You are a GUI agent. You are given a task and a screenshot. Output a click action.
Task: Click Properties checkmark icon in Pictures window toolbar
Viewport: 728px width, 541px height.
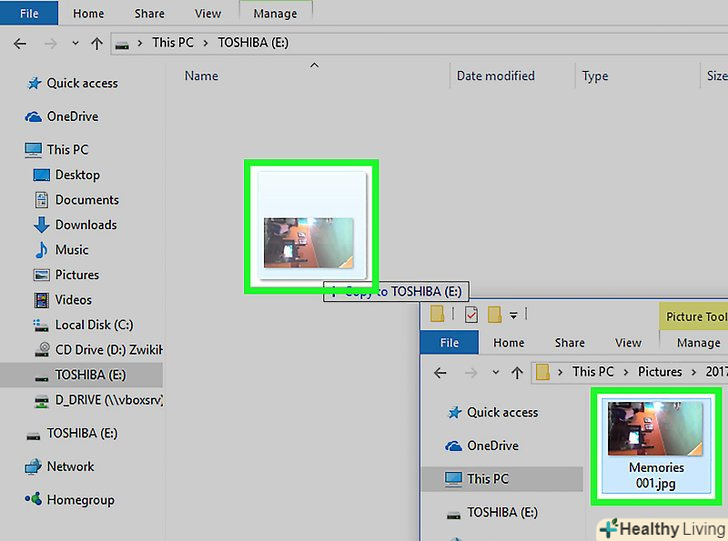click(x=471, y=315)
